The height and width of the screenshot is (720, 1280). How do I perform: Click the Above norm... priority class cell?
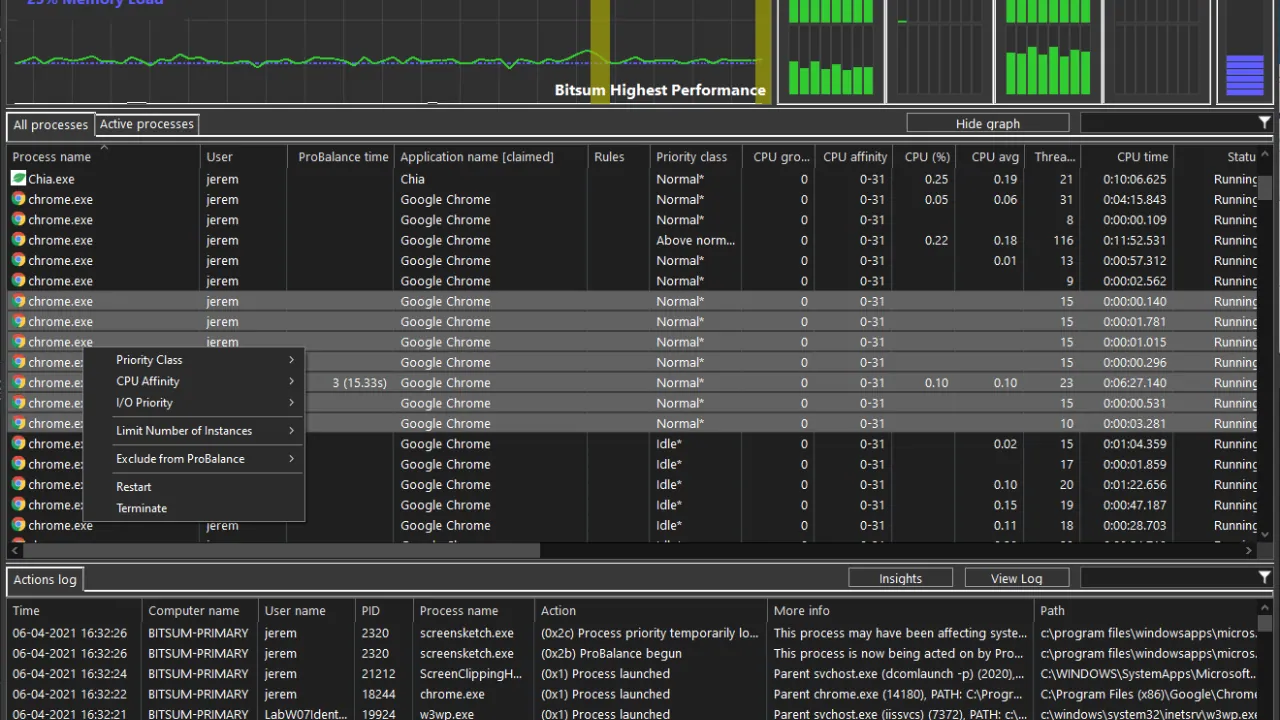tap(695, 240)
